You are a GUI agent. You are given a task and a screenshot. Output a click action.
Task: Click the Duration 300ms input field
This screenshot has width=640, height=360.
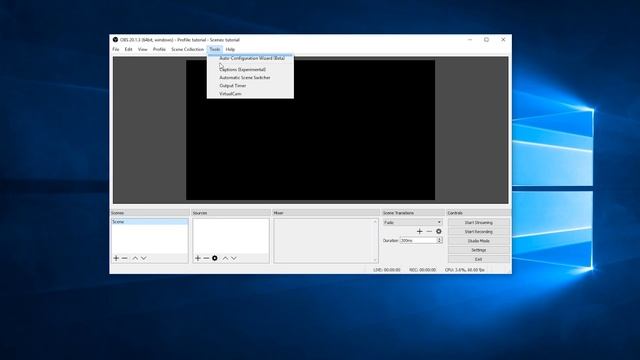click(x=418, y=241)
